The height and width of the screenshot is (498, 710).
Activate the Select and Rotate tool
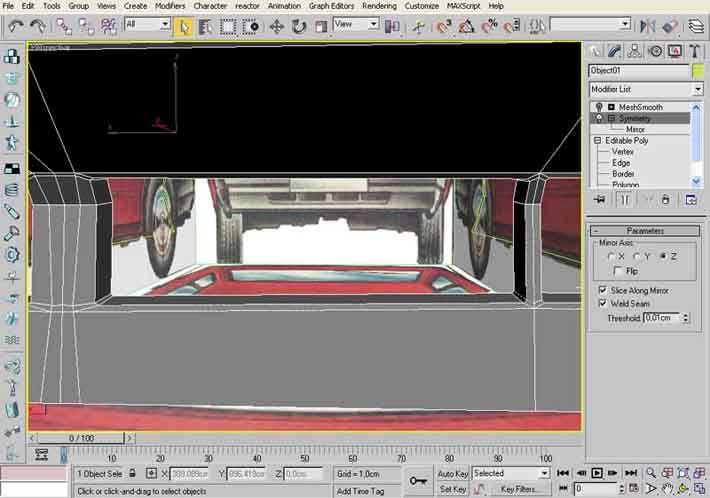coord(298,26)
